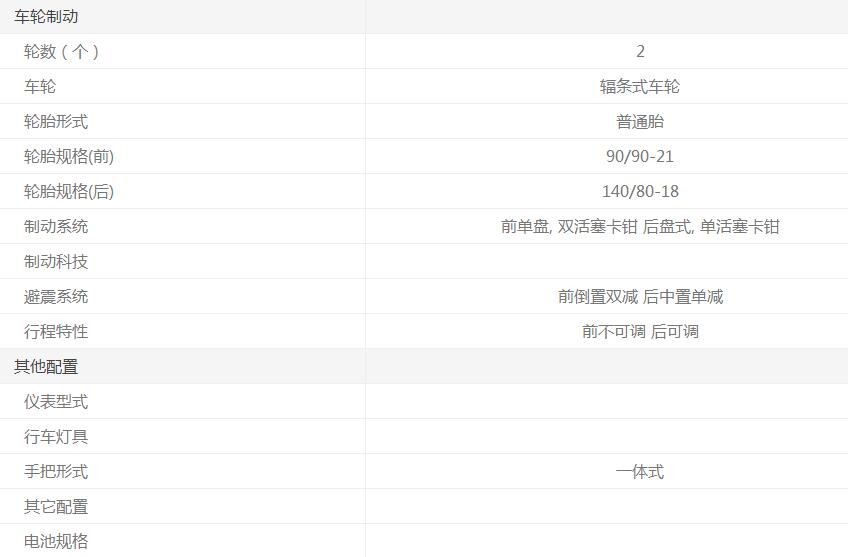This screenshot has height=557, width=848.
Task: Select the 轮胎规格(前) label
Action: tap(69, 157)
